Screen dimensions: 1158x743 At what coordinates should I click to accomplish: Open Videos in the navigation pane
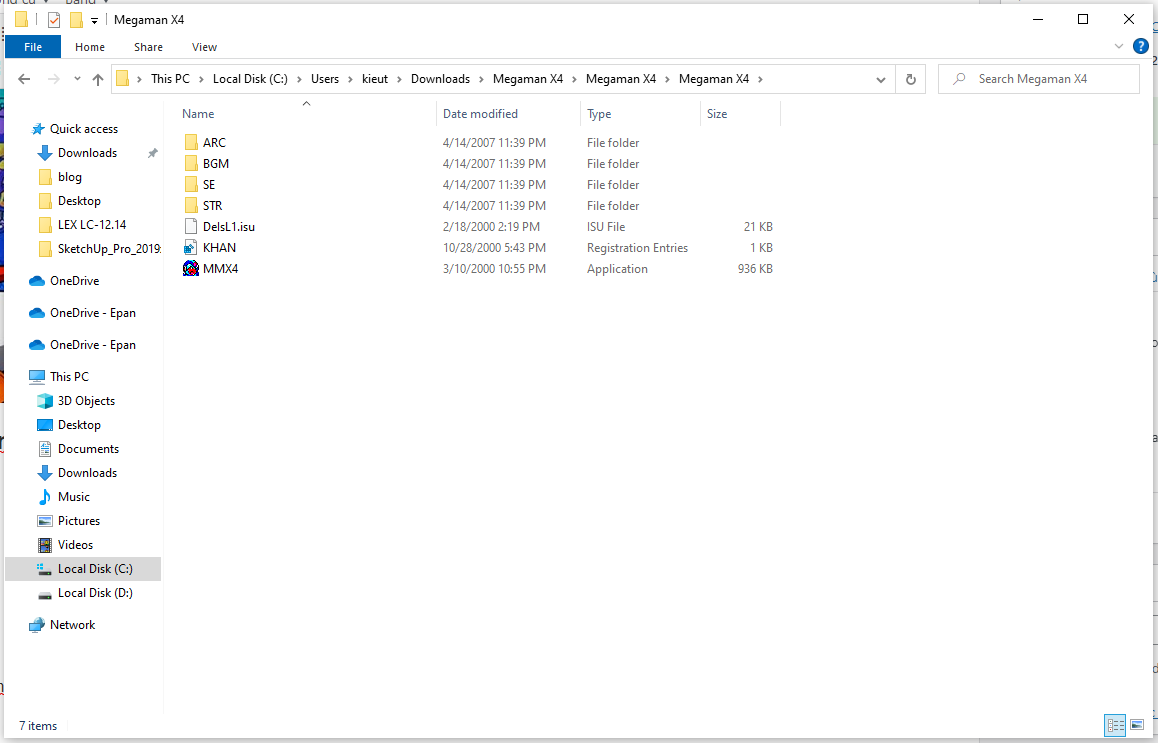coord(66,544)
